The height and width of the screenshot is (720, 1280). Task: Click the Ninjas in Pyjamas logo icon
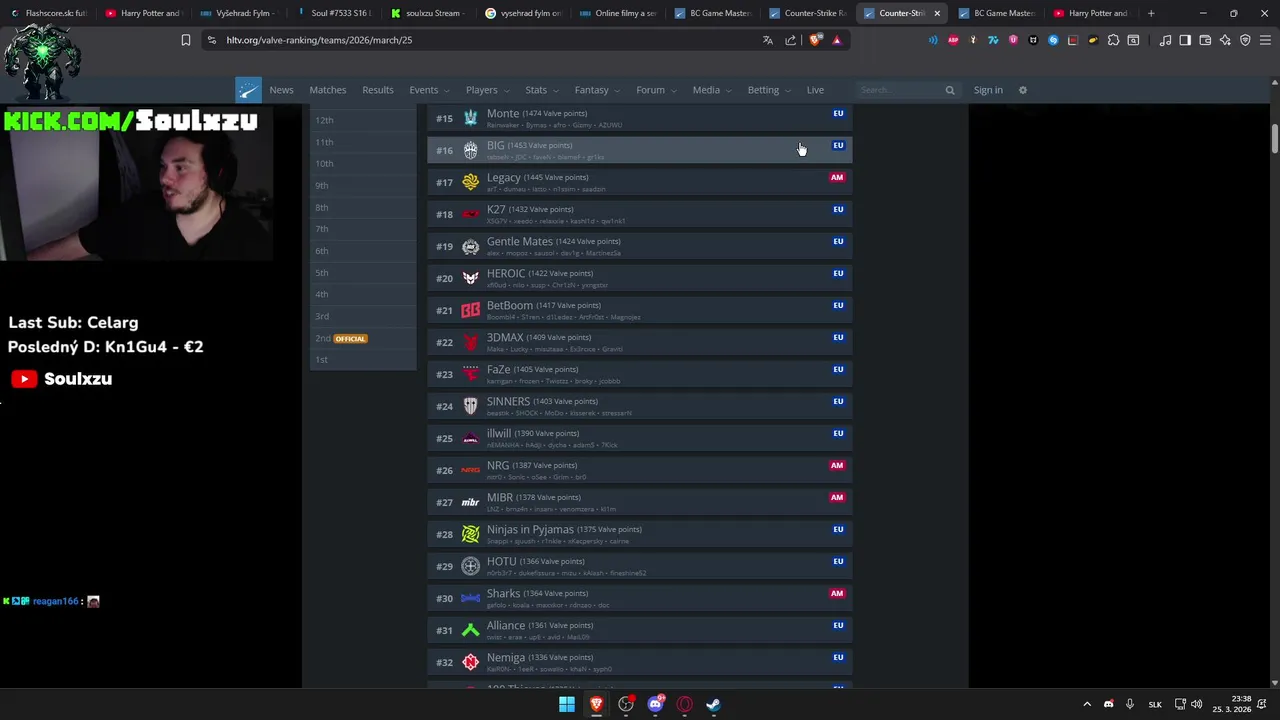point(470,534)
